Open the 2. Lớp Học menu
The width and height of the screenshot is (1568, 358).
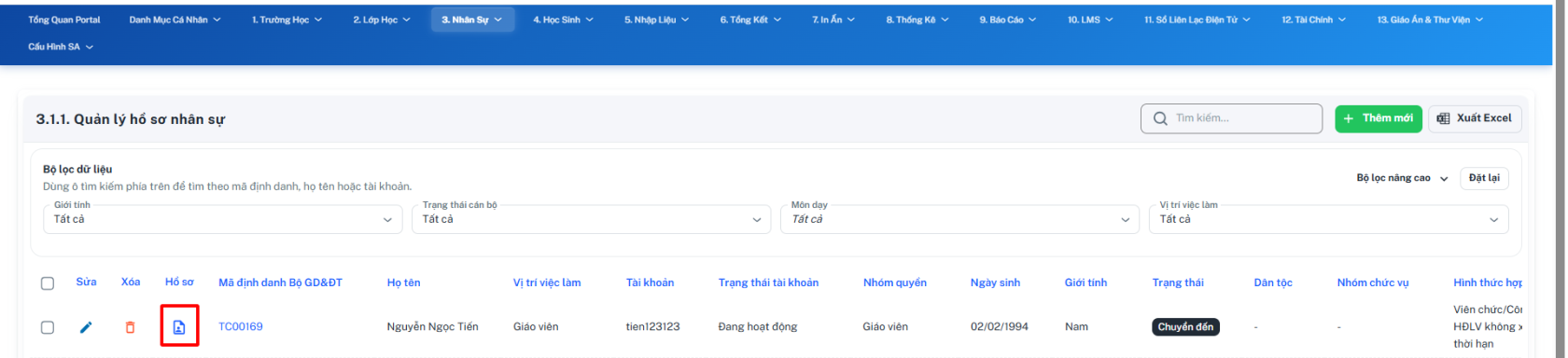click(x=382, y=20)
